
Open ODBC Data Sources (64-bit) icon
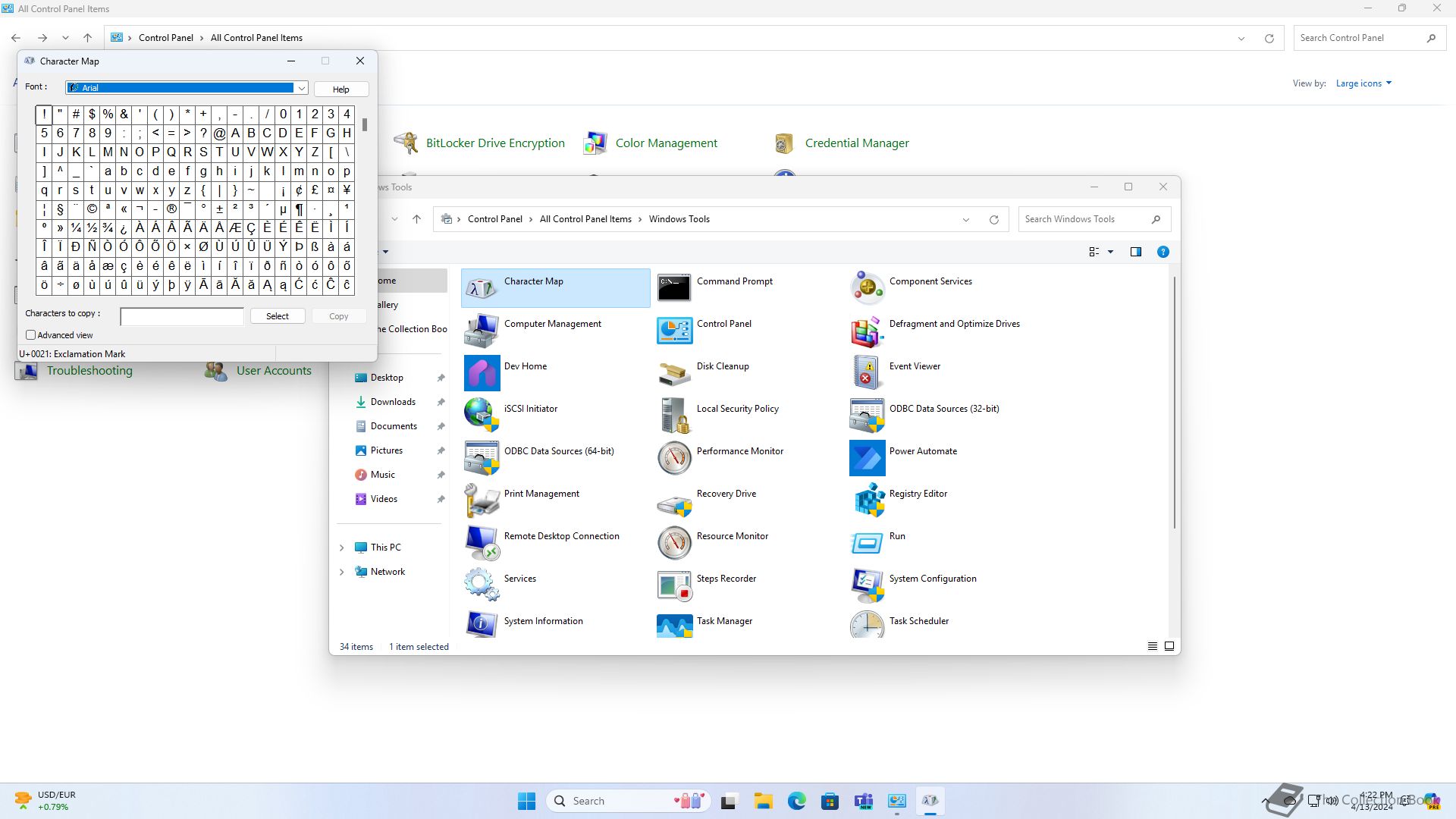482,458
